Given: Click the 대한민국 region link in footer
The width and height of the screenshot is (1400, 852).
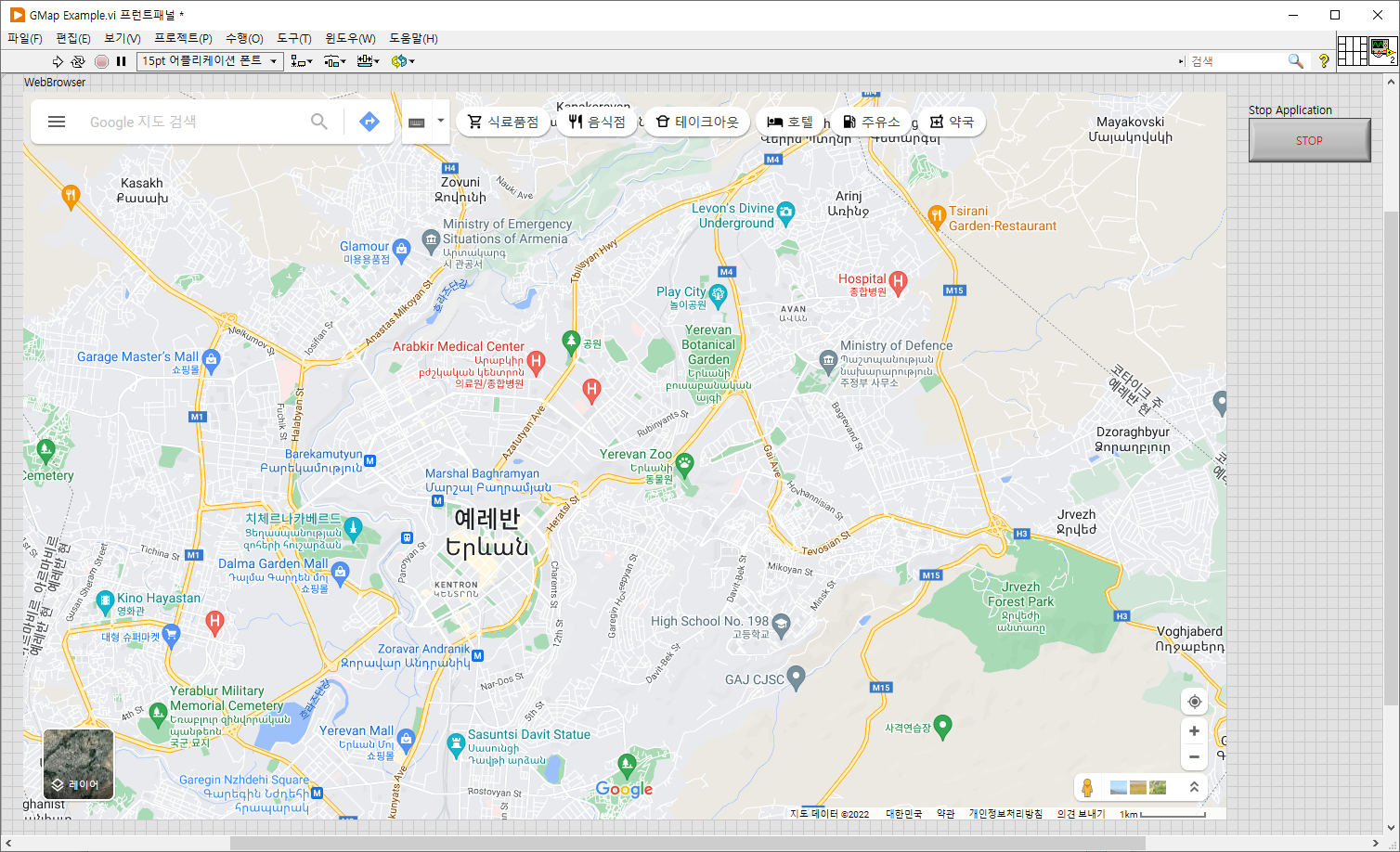Looking at the screenshot, I should point(903,814).
